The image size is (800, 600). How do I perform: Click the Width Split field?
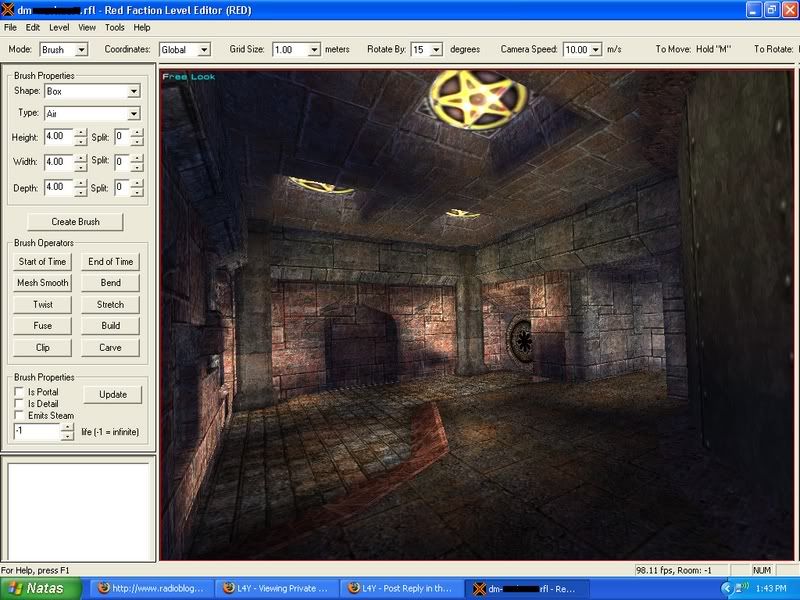pos(122,162)
